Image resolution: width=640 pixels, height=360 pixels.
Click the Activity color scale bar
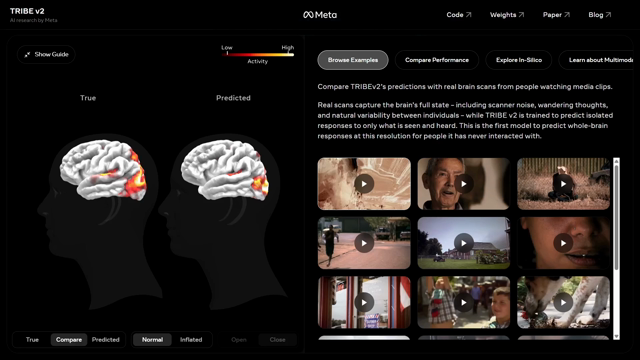click(258, 54)
